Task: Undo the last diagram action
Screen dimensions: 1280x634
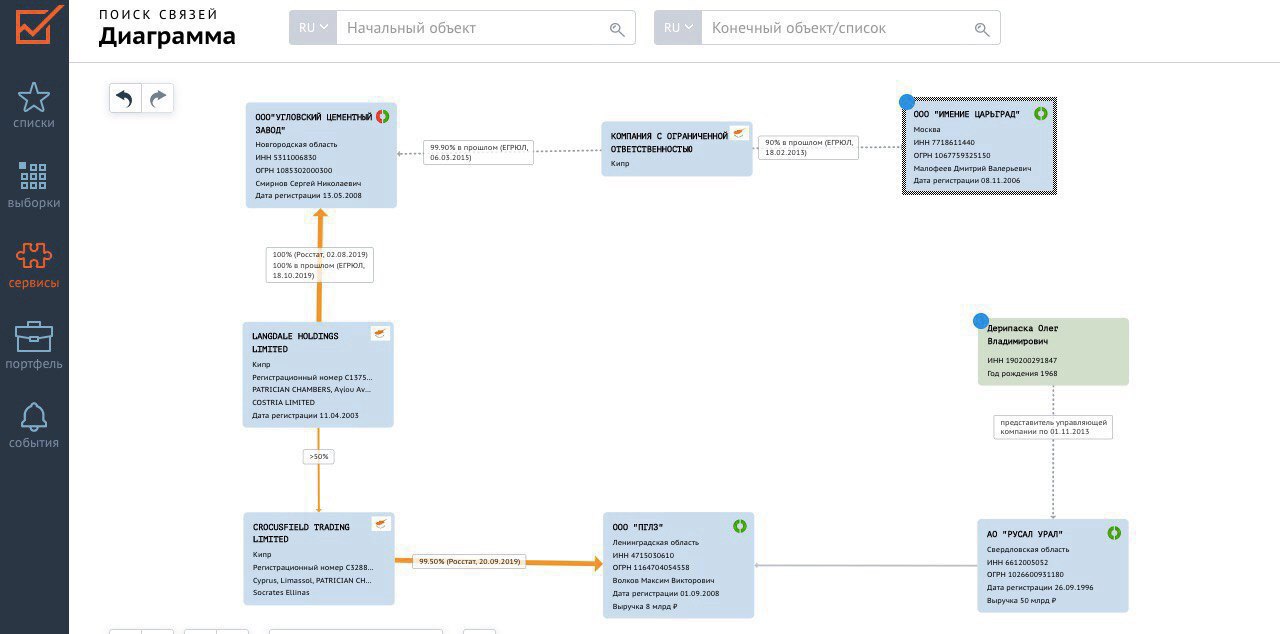Action: tap(125, 98)
